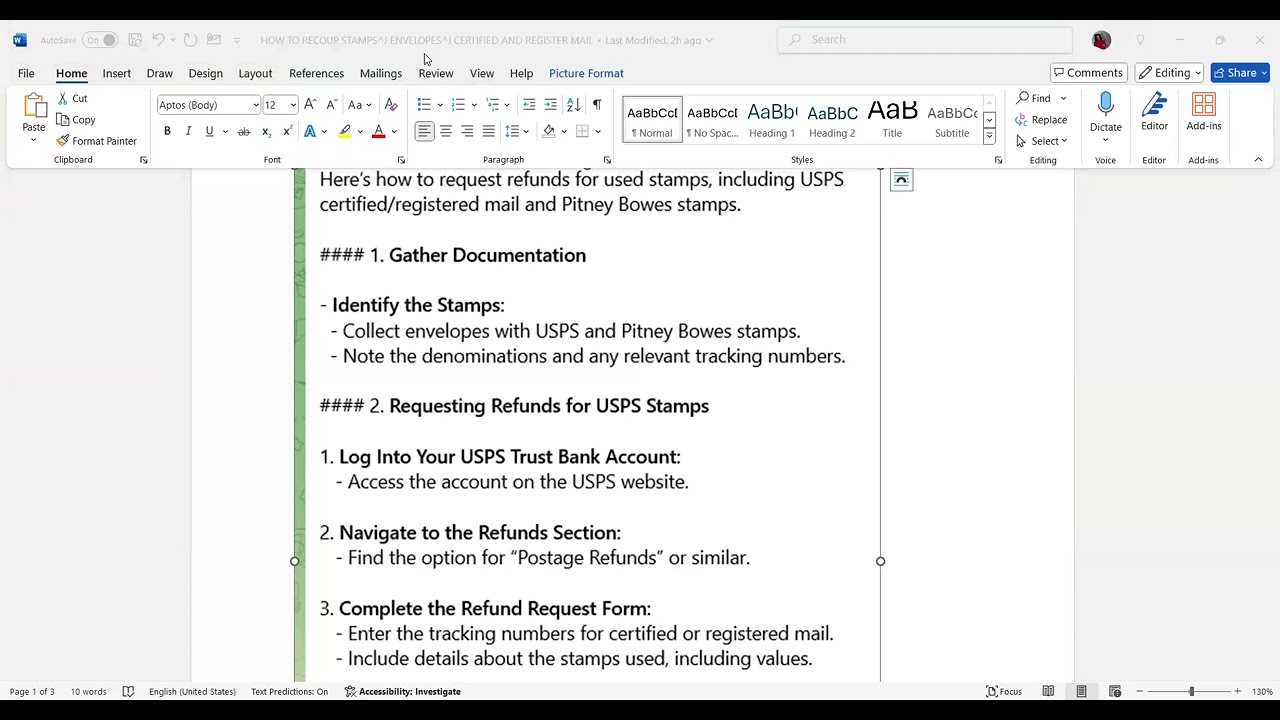Viewport: 1280px width, 720px height.
Task: Toggle Bold formatting
Action: (167, 131)
